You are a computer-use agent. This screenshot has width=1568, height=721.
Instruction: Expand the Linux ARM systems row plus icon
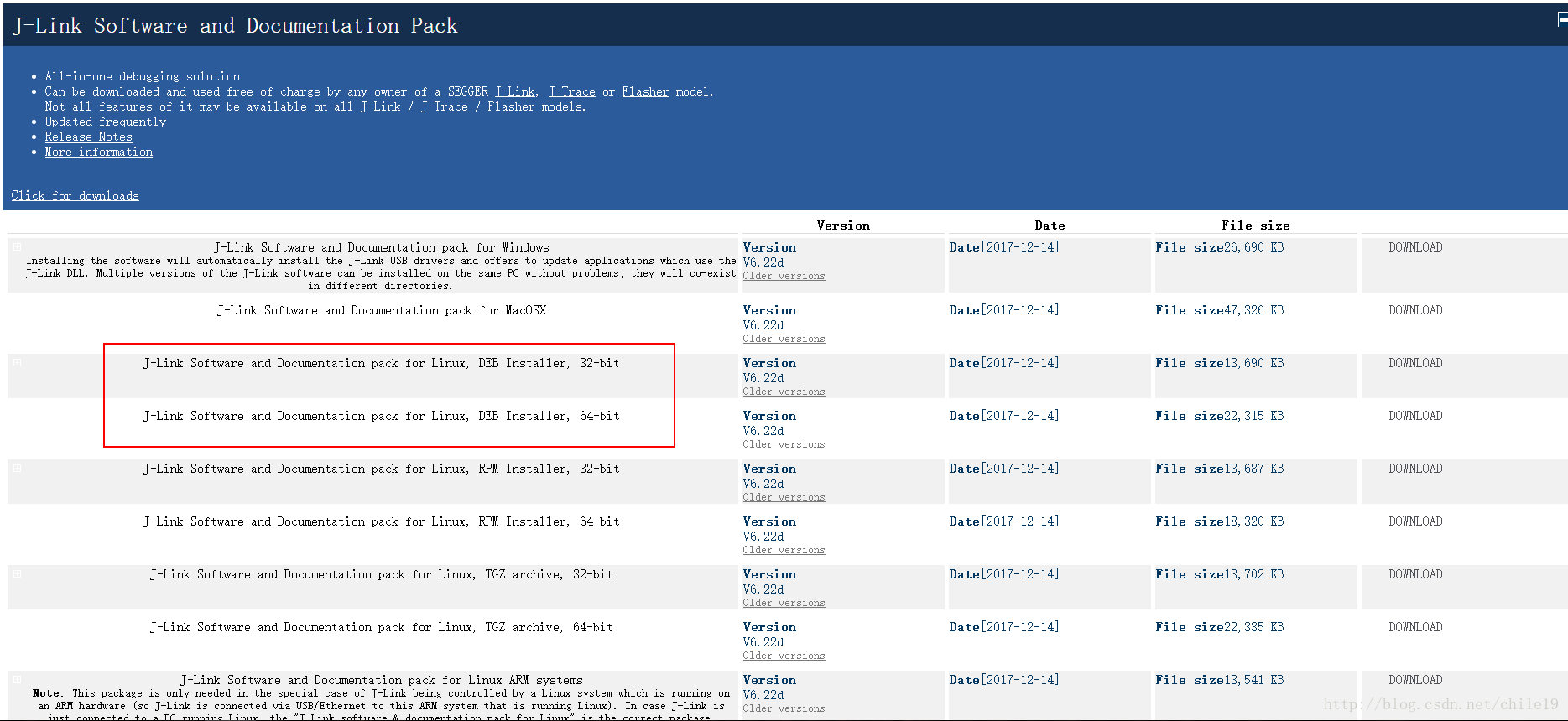17,680
